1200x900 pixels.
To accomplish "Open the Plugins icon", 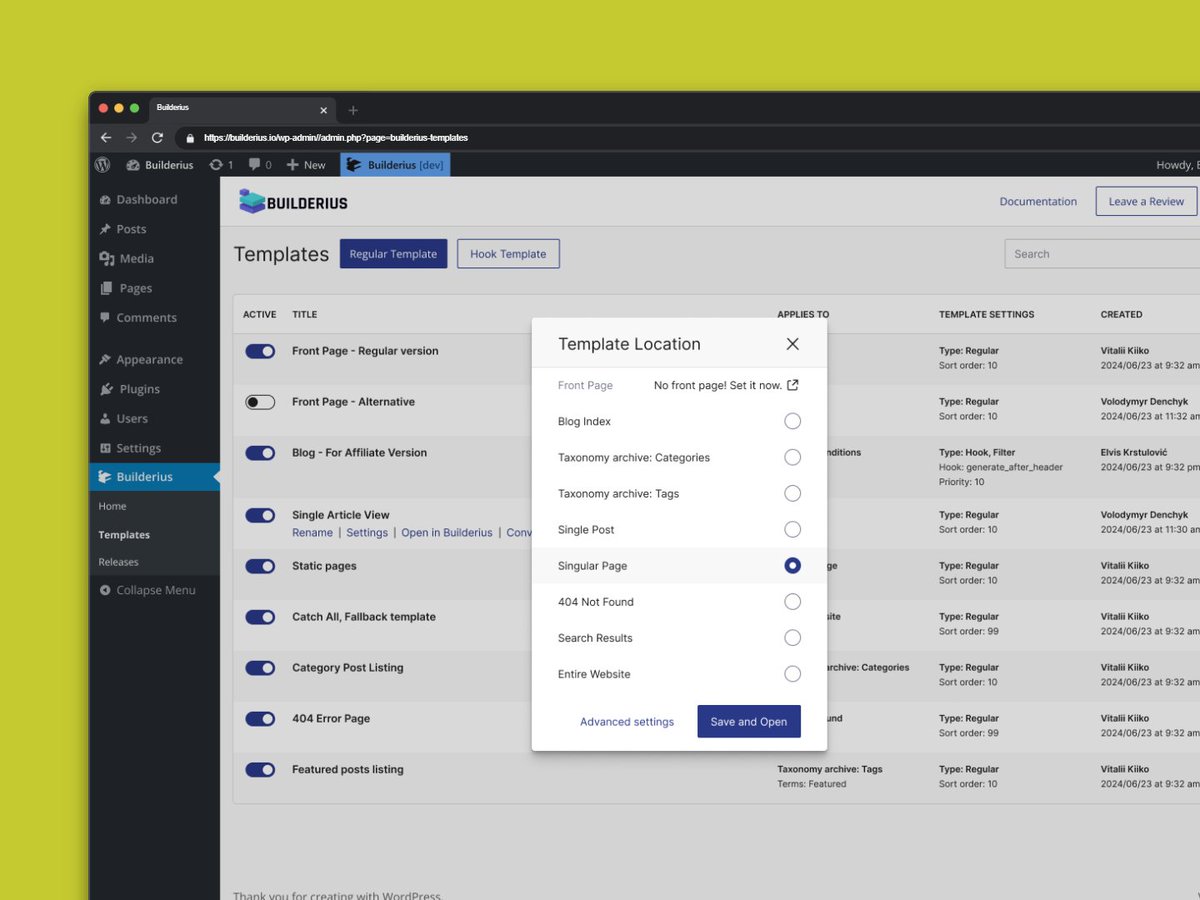I will pos(106,388).
